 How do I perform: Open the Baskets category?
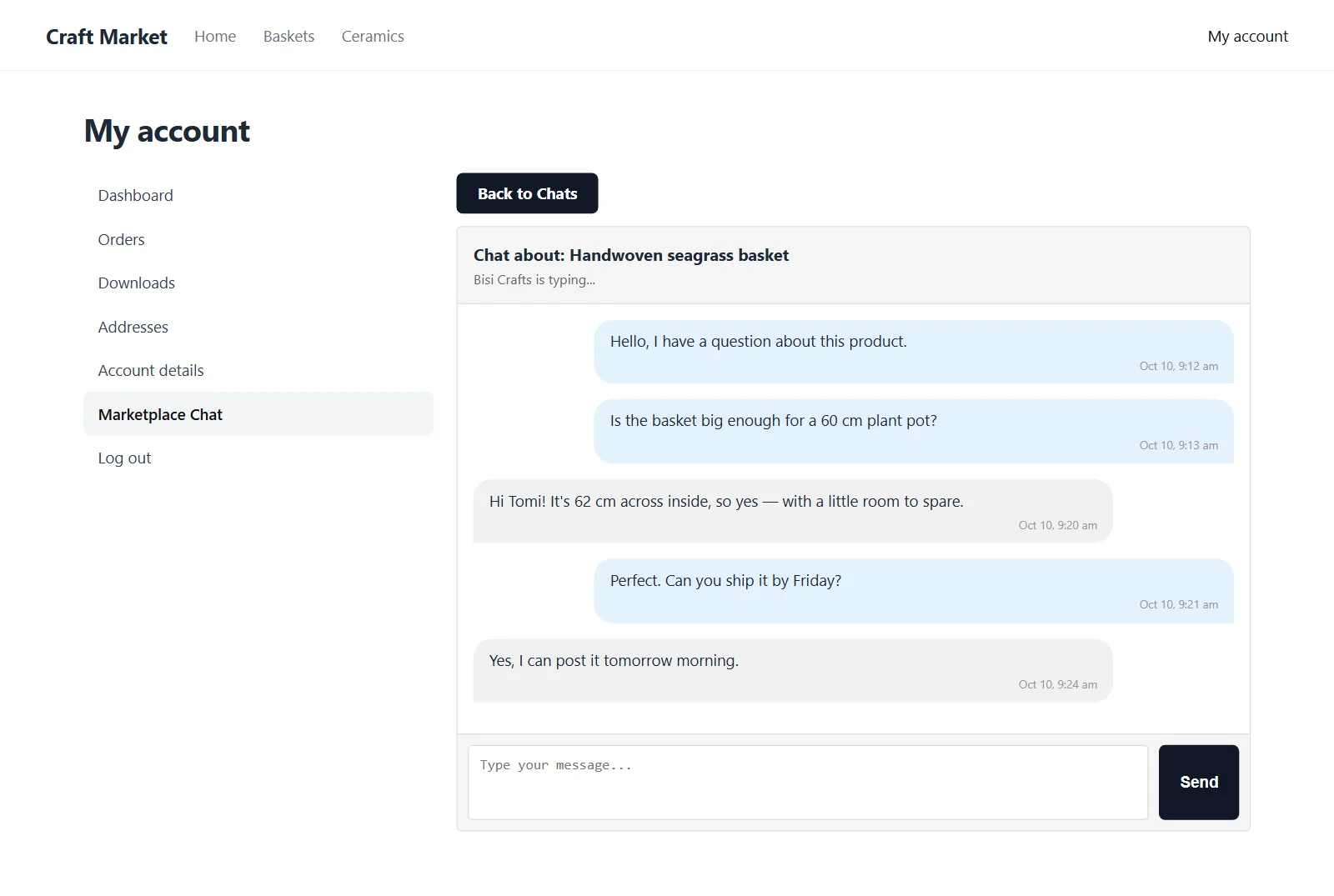tap(288, 37)
